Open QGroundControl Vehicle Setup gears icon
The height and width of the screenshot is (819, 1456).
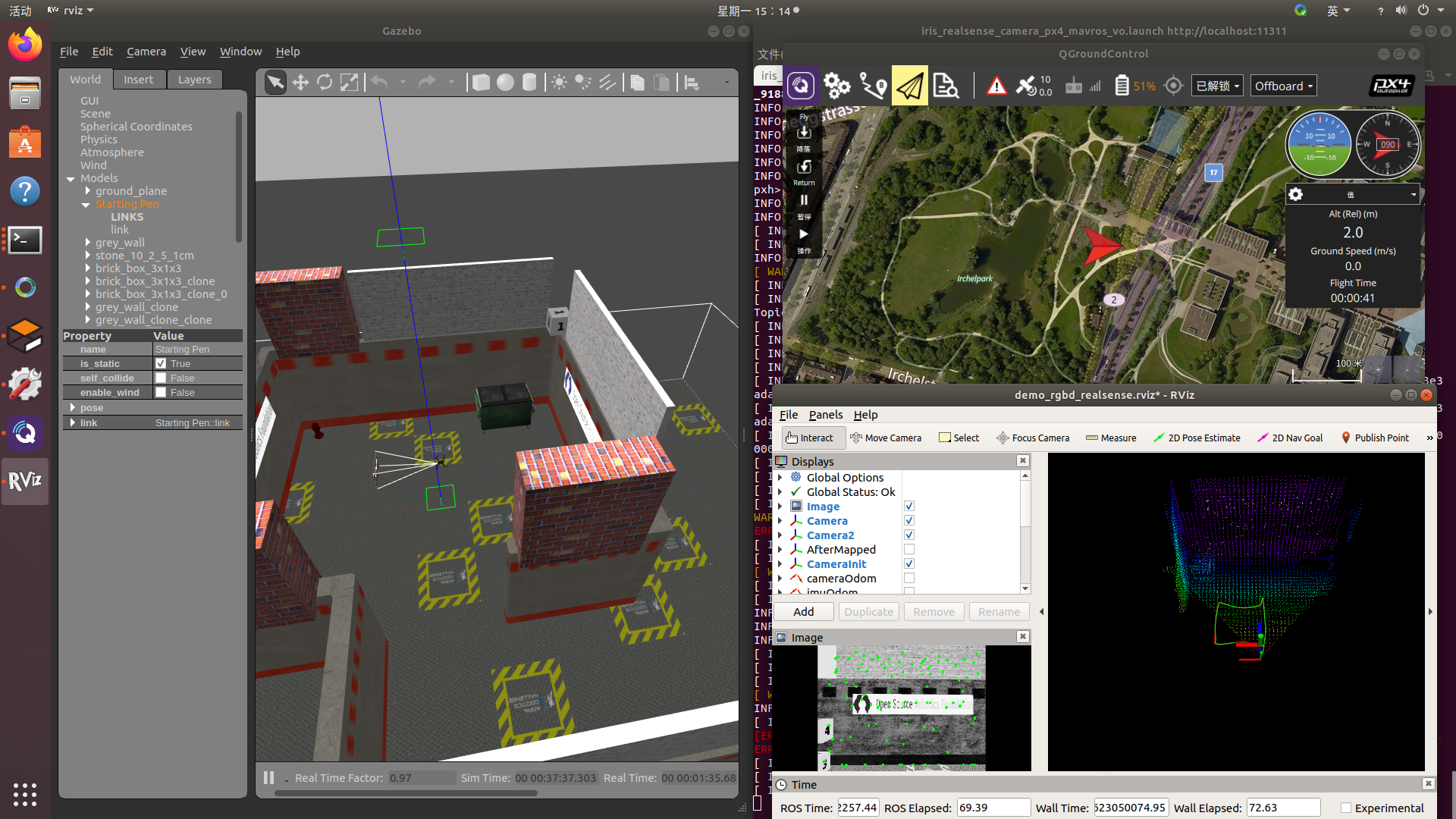(836, 86)
